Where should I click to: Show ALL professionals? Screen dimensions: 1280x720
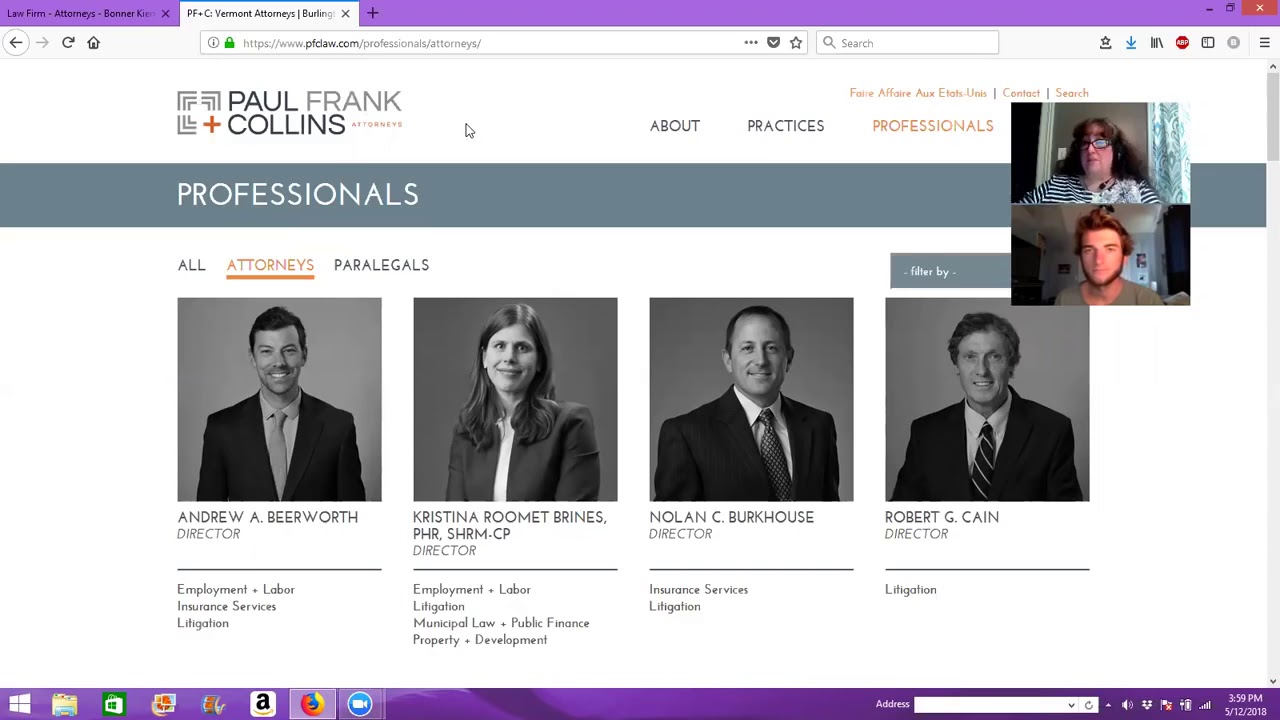pyautogui.click(x=191, y=265)
